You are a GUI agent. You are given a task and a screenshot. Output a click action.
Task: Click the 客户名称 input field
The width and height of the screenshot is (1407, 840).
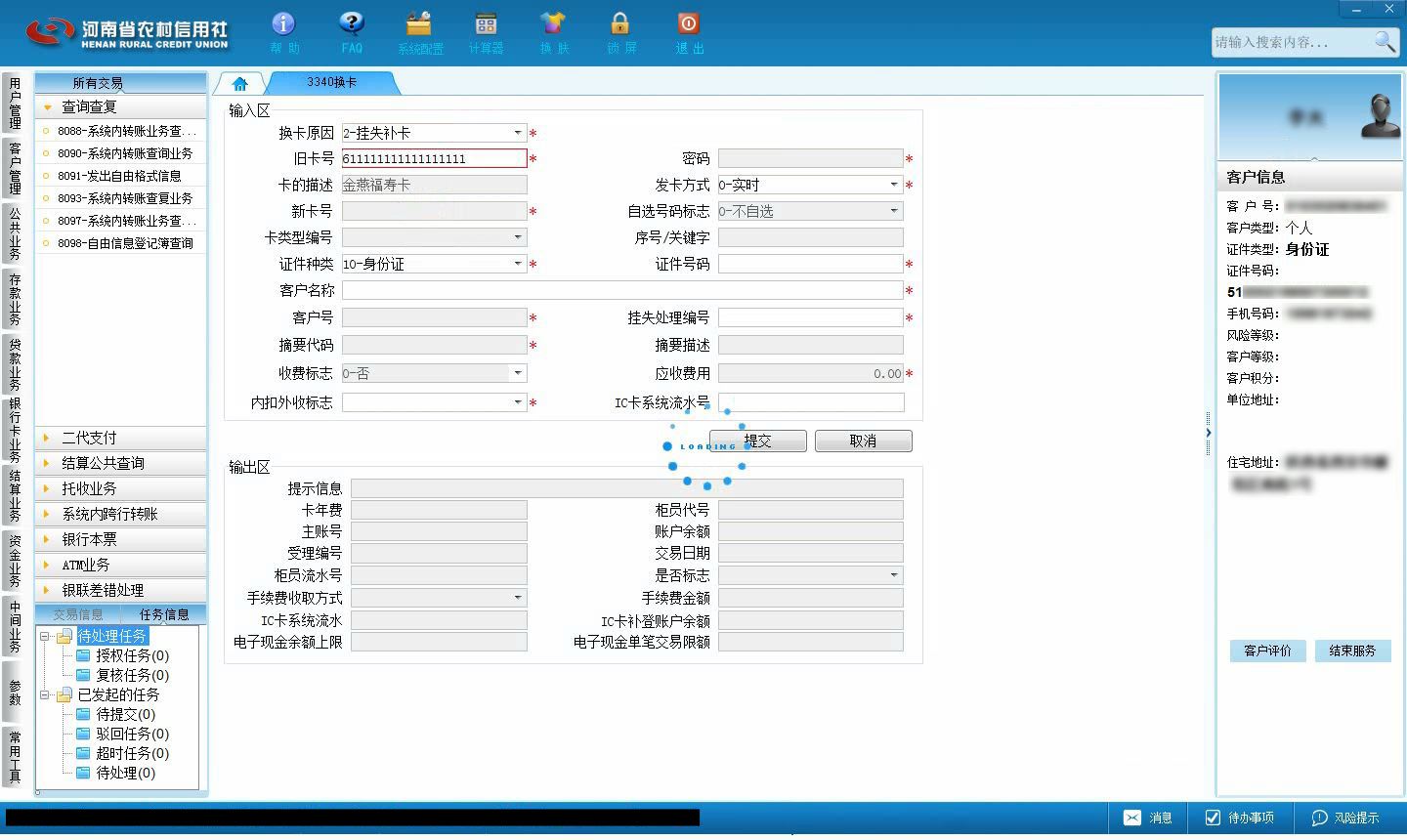[x=622, y=290]
